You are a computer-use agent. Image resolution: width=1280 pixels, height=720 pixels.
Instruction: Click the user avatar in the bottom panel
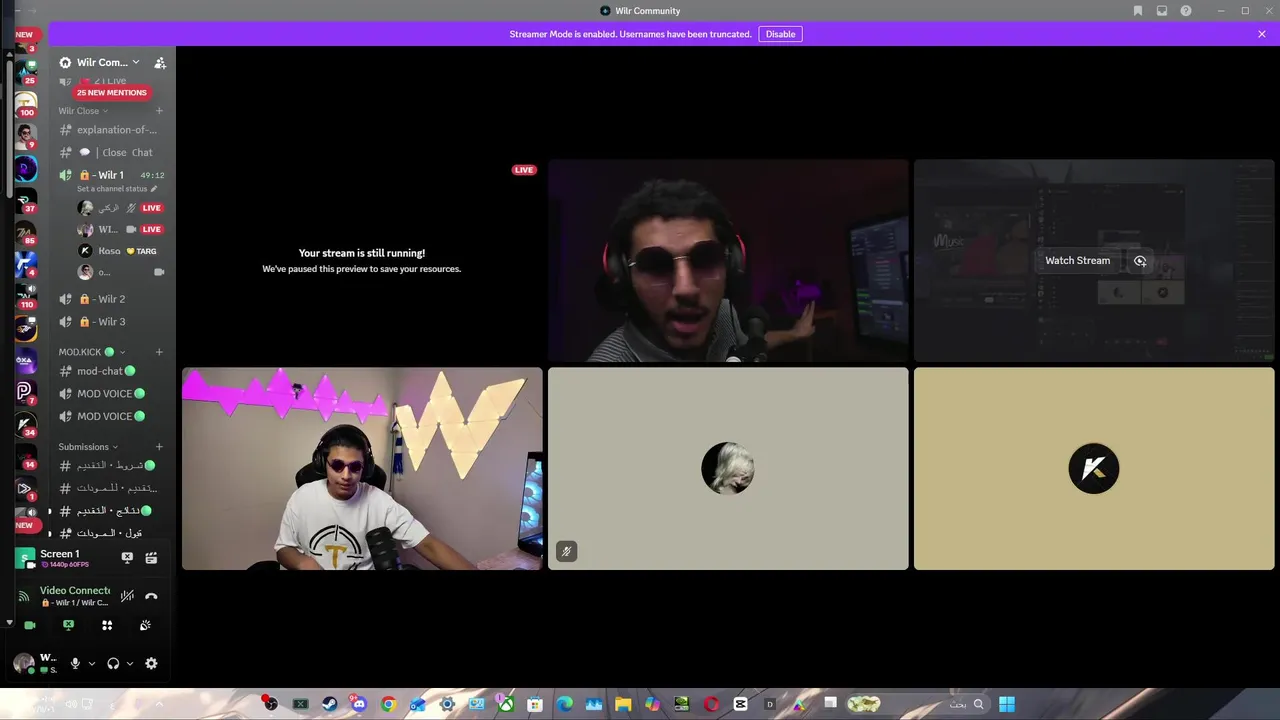(23, 663)
